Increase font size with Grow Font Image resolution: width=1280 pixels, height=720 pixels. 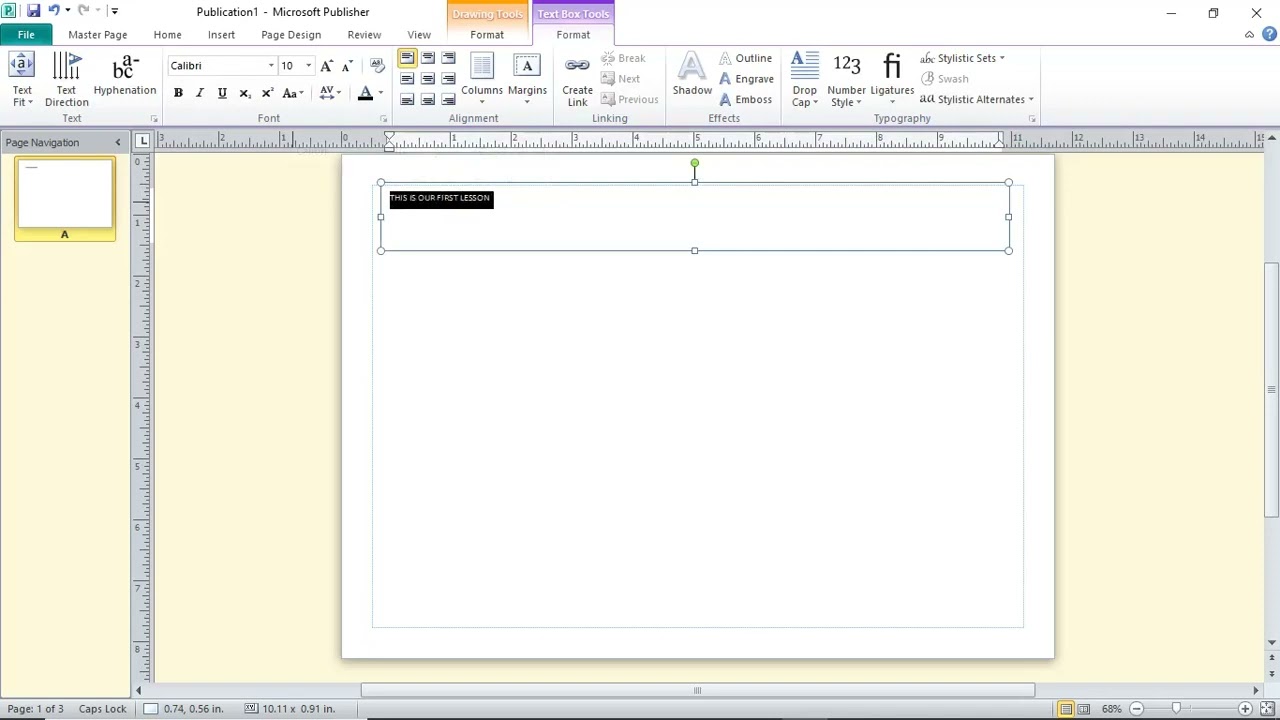[326, 66]
